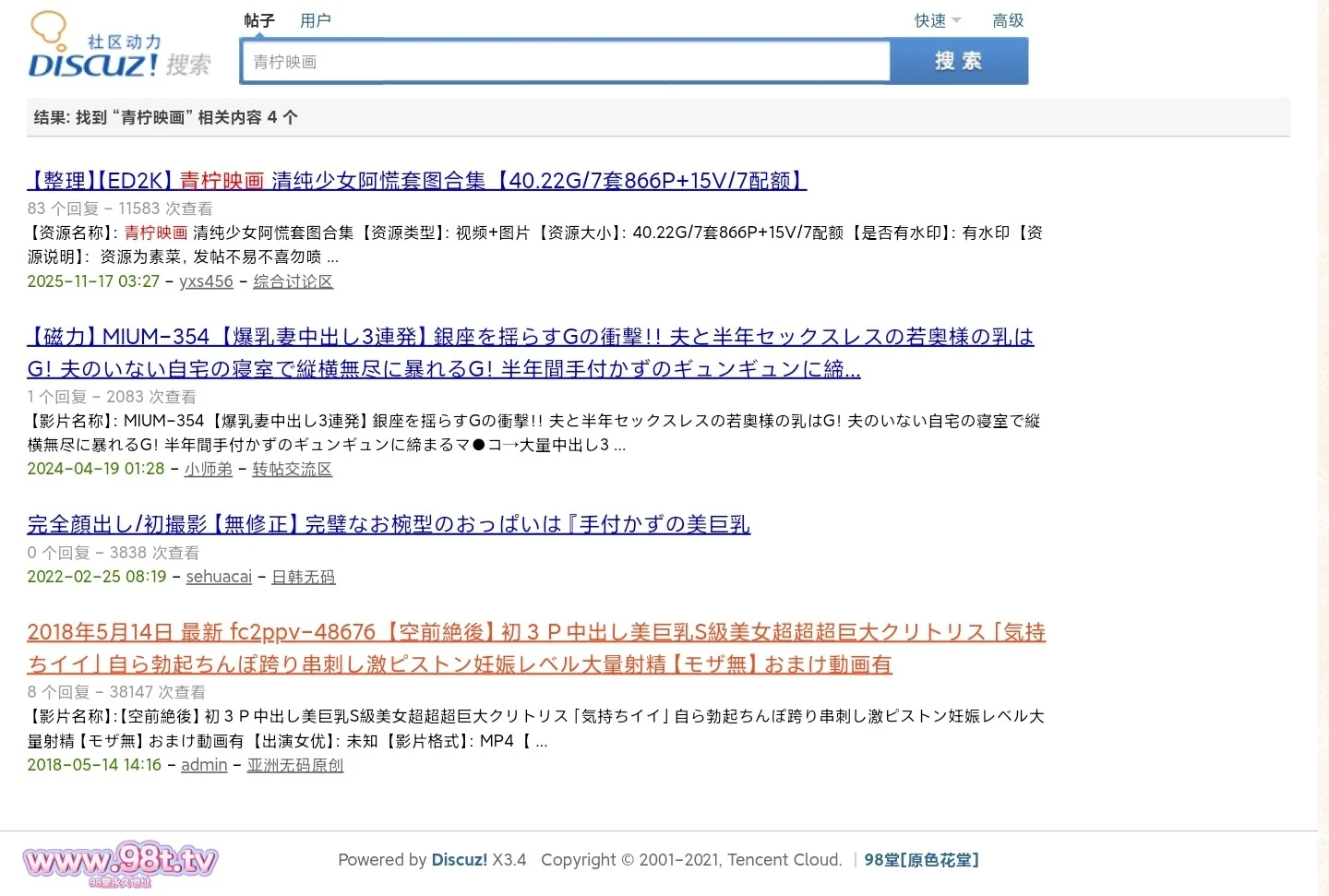The height and width of the screenshot is (896, 1329).
Task: View author 小师弟's profile
Action: (209, 469)
